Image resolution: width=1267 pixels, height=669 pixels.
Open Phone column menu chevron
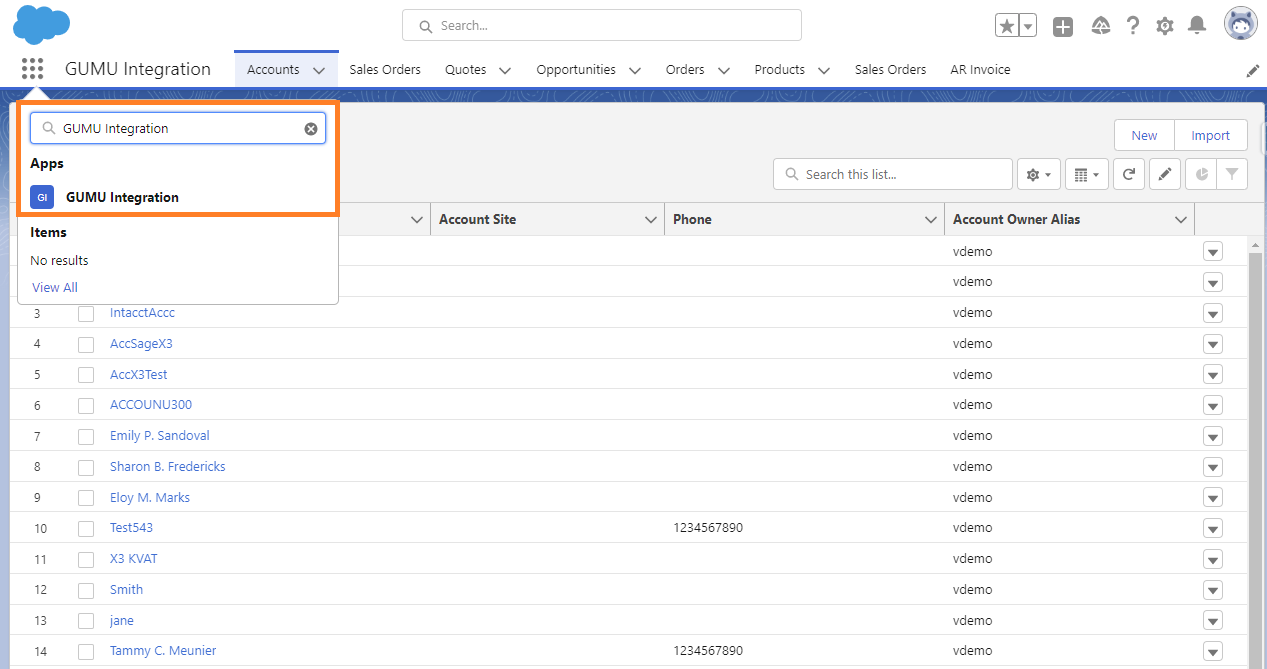(x=931, y=220)
